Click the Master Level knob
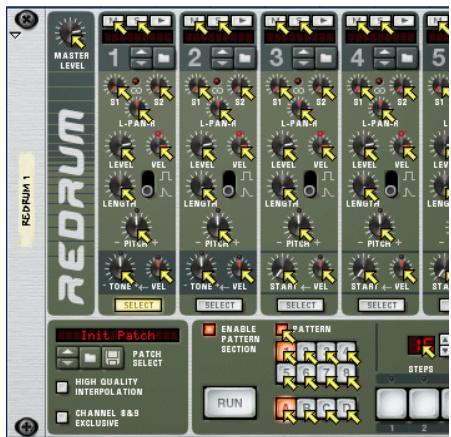The width and height of the screenshot is (451, 437). point(70,33)
